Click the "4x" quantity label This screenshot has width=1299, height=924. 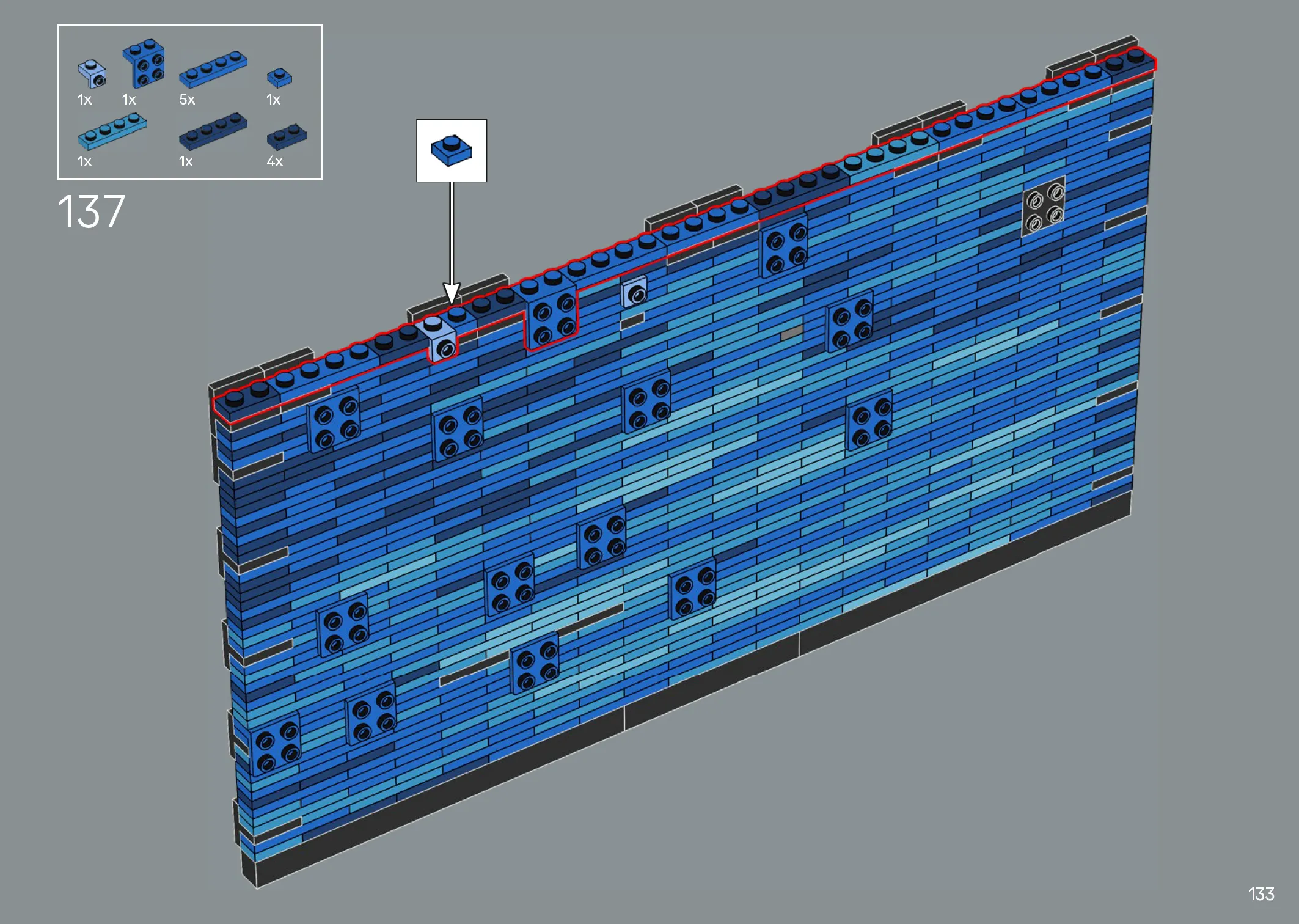(x=275, y=161)
